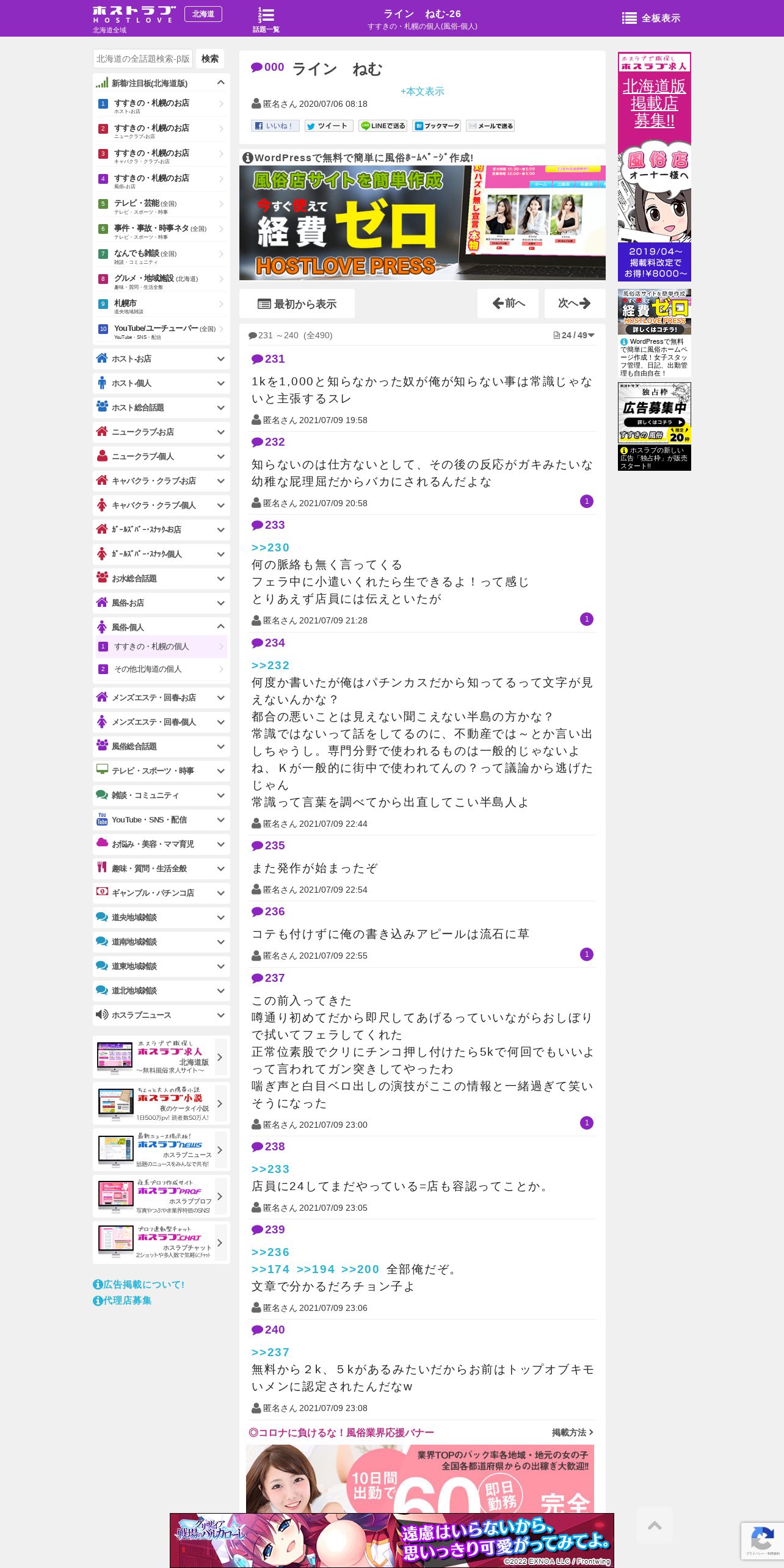Open the topic list icon in the header
The width and height of the screenshot is (784, 1568).
pos(266,19)
